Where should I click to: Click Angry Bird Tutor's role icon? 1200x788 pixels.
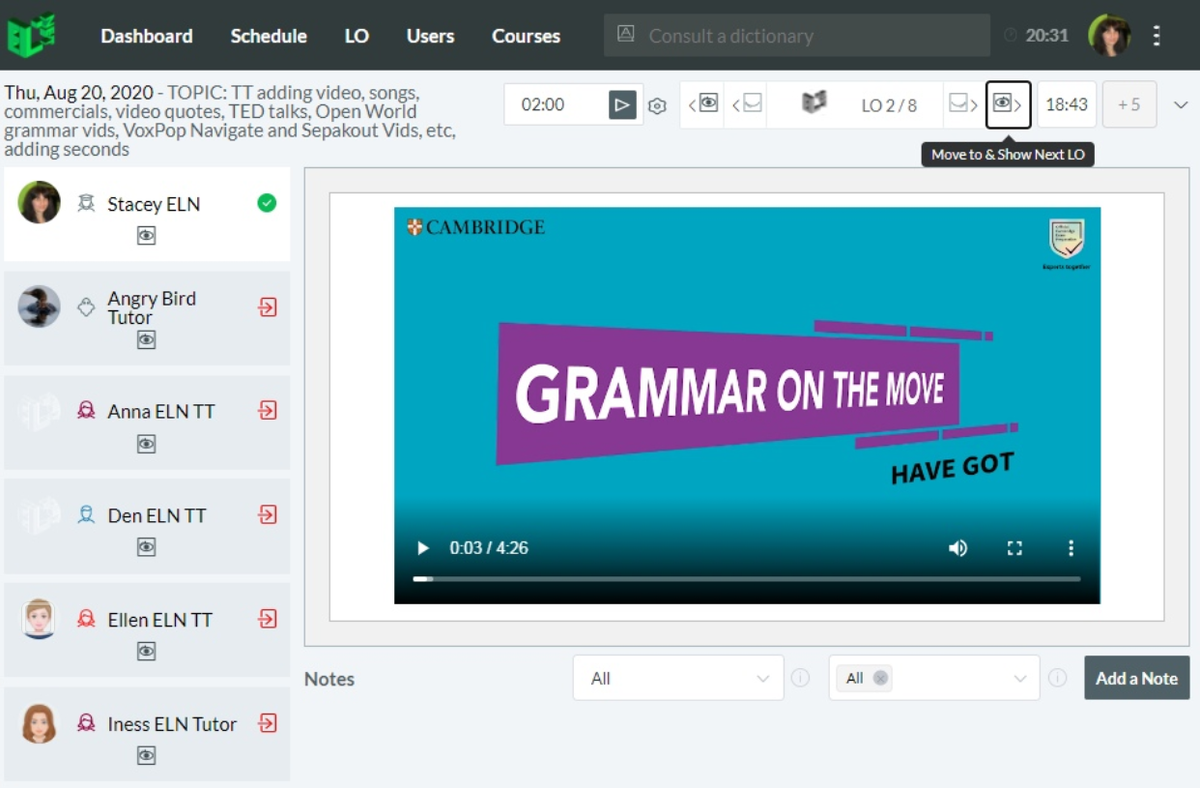tap(86, 307)
